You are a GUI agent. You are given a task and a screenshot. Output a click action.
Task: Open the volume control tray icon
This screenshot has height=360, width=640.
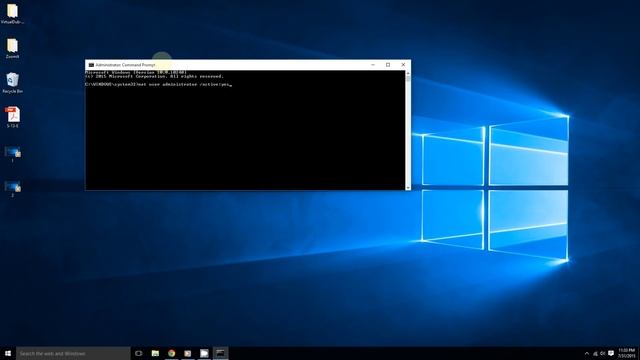(x=603, y=353)
